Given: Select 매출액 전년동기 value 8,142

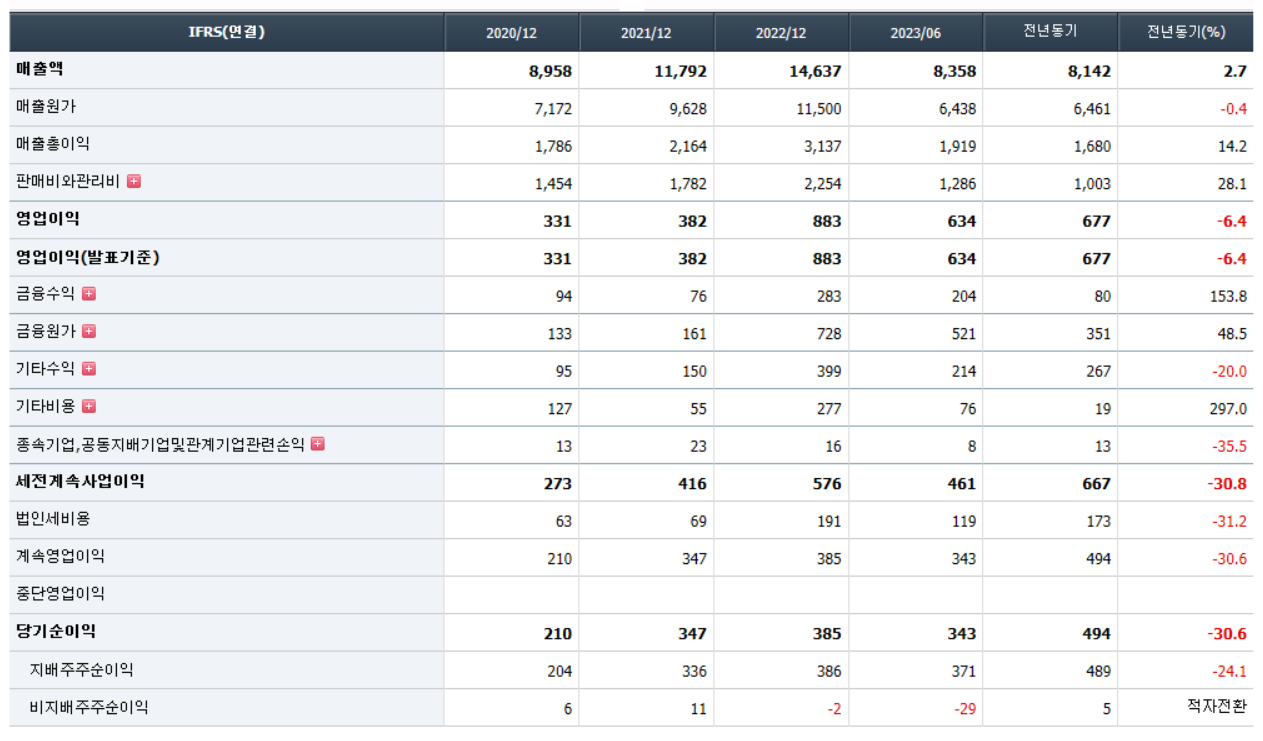Looking at the screenshot, I should tap(1089, 71).
